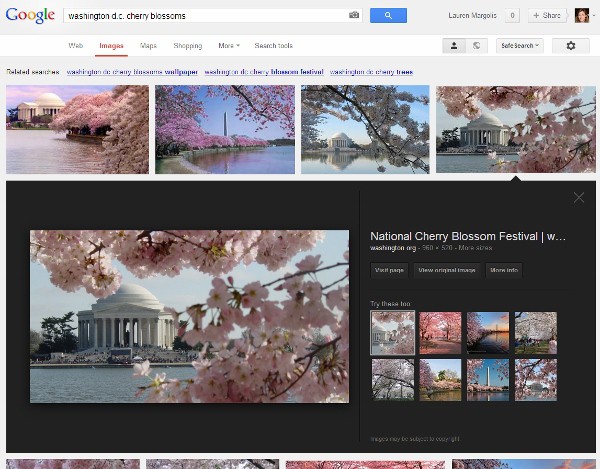Image resolution: width=600 pixels, height=469 pixels.
Task: Open the settings gear menu
Action: pos(571,46)
